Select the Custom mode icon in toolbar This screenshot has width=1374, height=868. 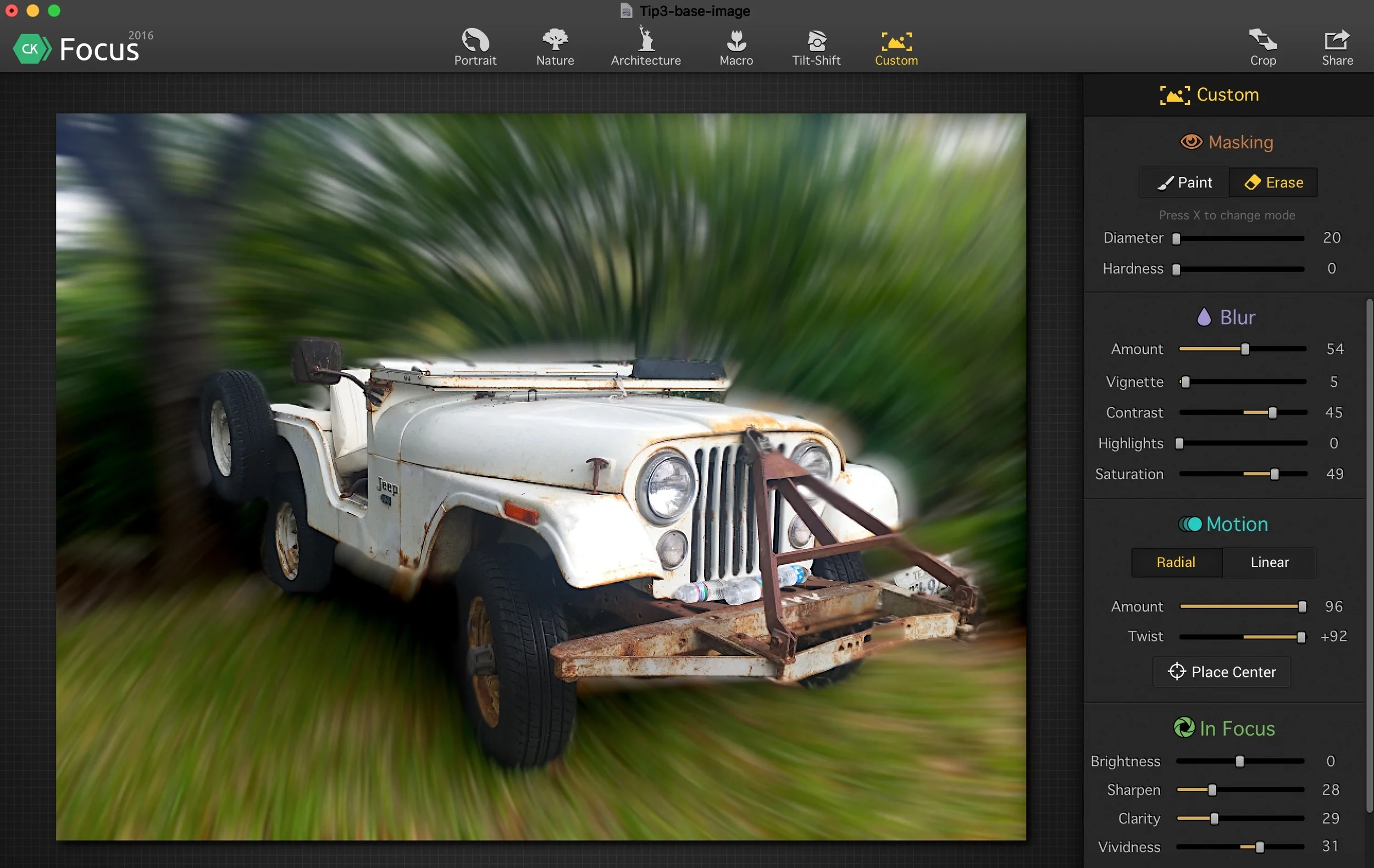click(896, 41)
